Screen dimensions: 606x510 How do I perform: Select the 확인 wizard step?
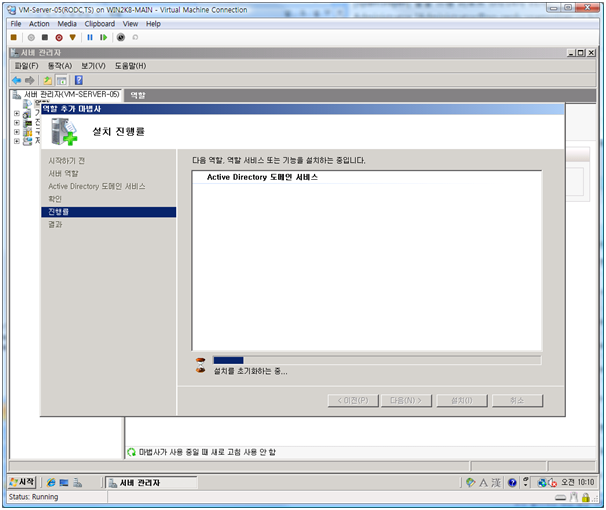pos(55,199)
